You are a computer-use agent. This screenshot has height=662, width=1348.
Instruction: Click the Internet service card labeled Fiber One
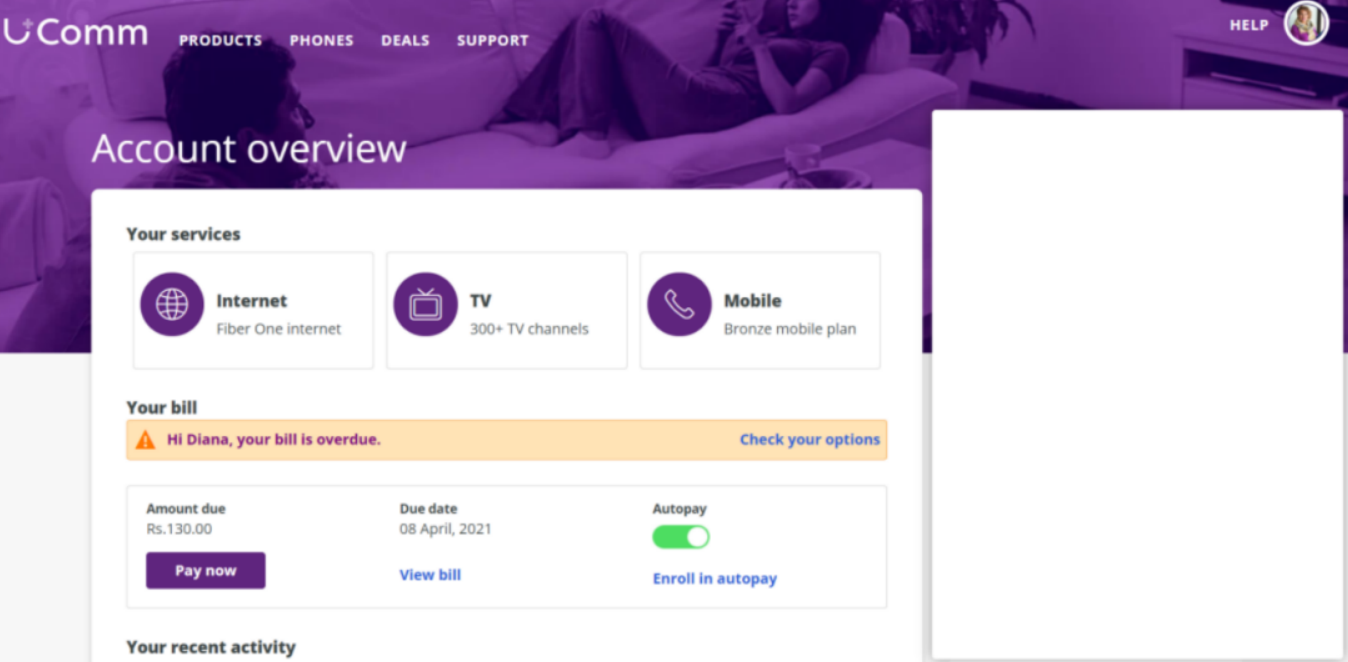point(252,311)
